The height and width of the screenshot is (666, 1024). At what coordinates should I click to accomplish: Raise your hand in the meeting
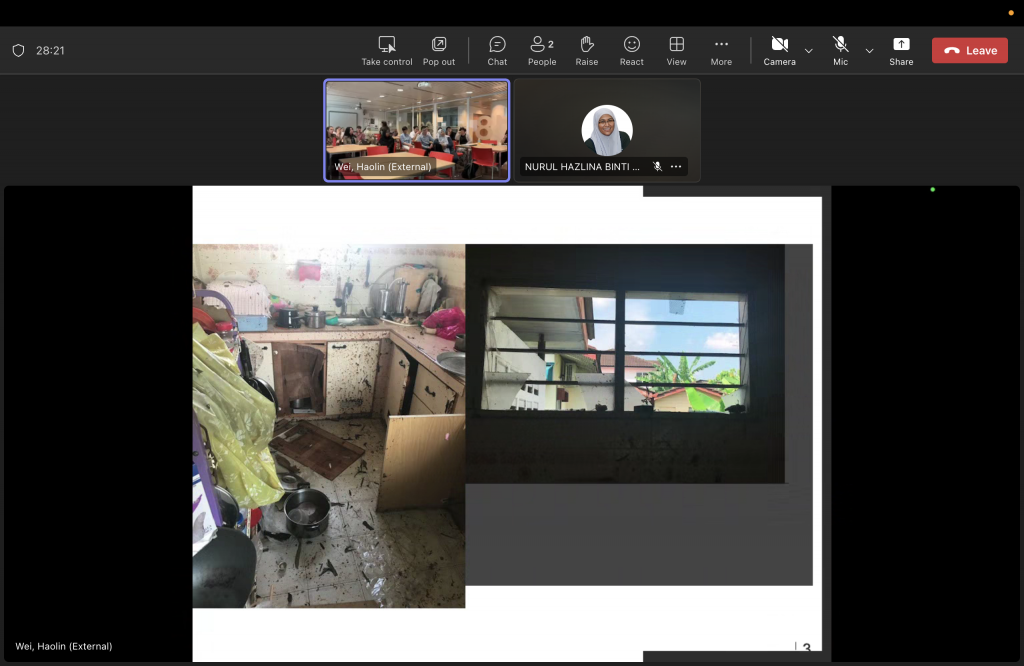click(586, 51)
